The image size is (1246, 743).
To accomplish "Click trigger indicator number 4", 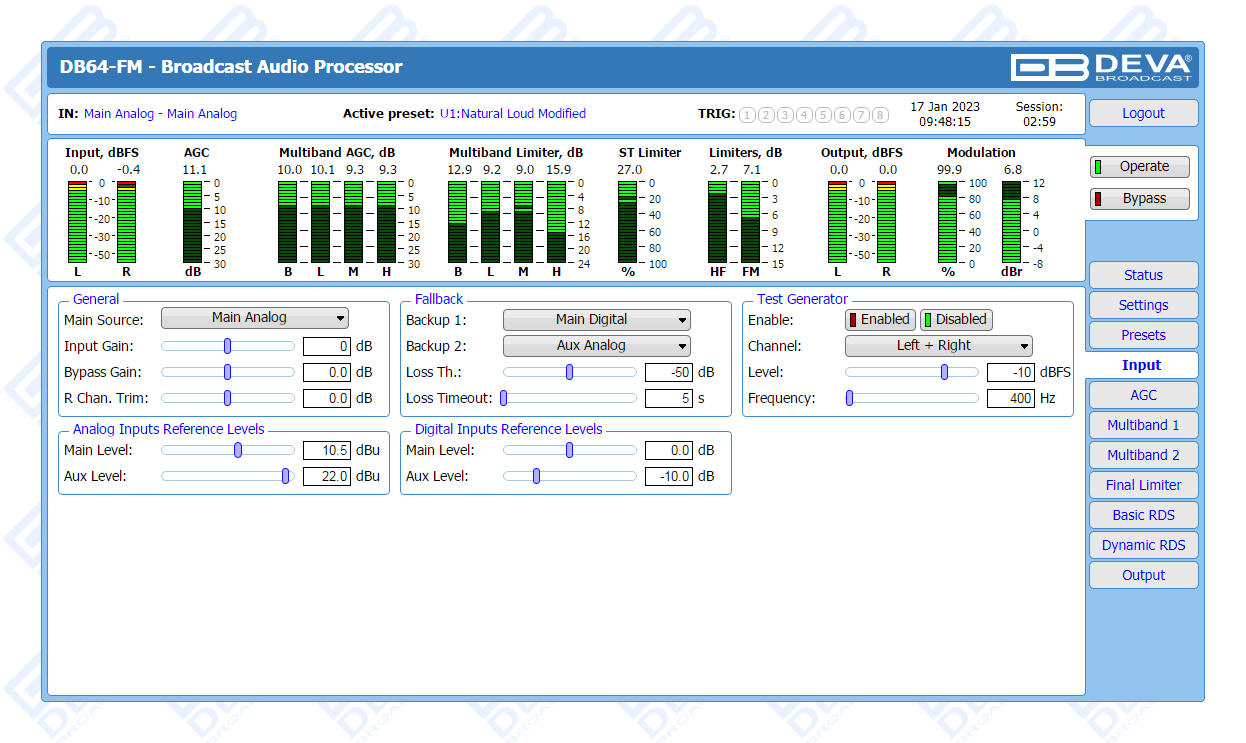I will pyautogui.click(x=804, y=115).
